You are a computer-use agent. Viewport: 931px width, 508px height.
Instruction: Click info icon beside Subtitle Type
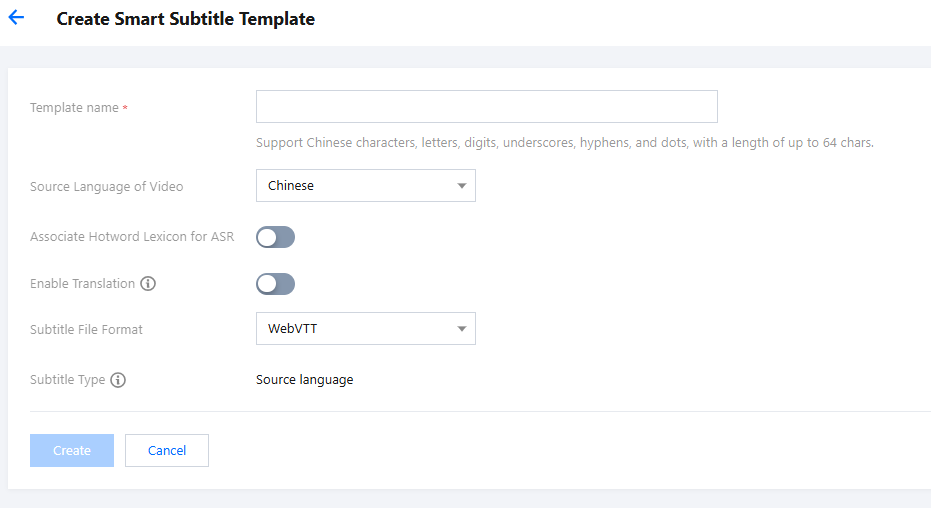[x=118, y=380]
